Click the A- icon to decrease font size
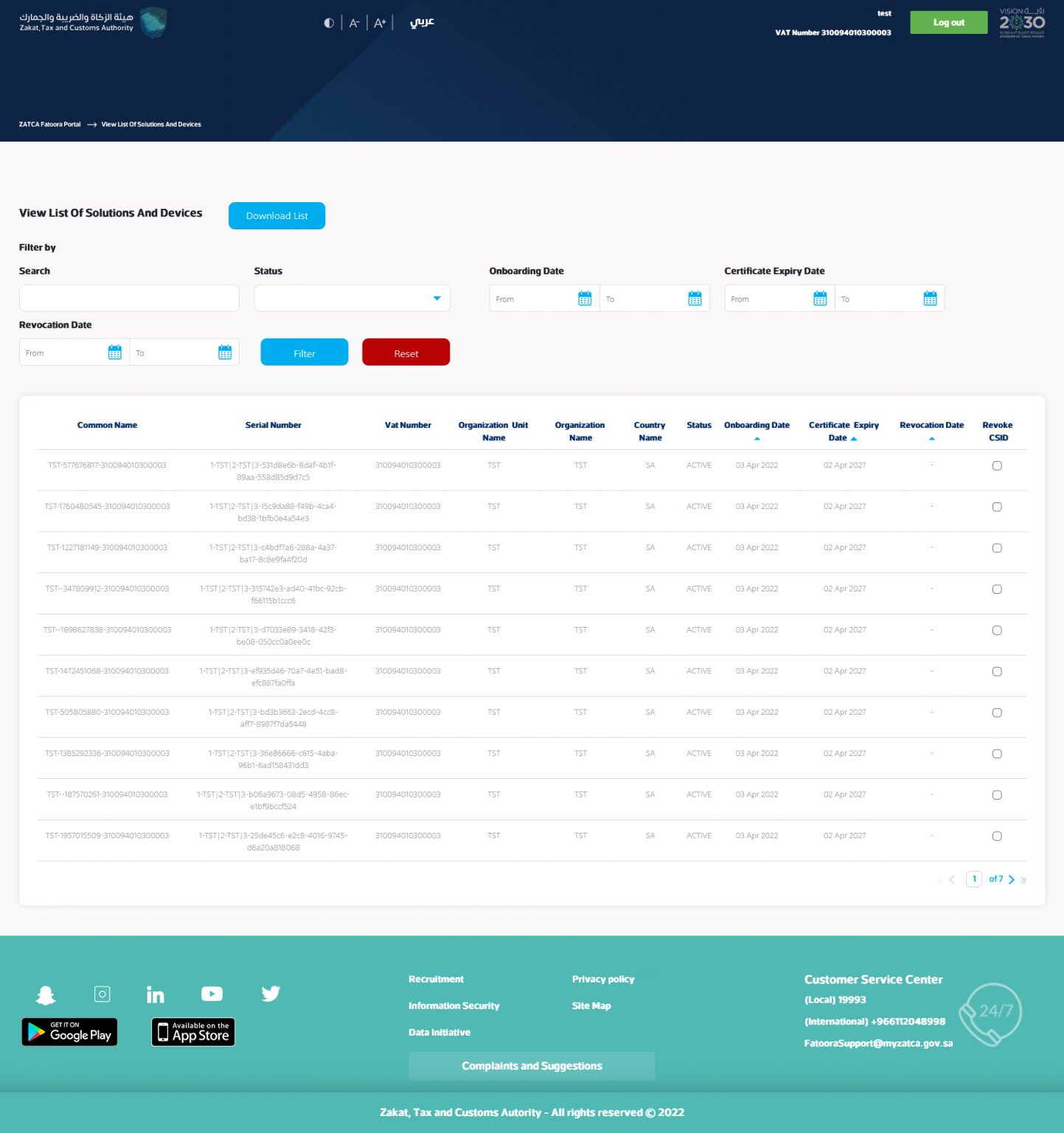1064x1133 pixels. click(355, 23)
